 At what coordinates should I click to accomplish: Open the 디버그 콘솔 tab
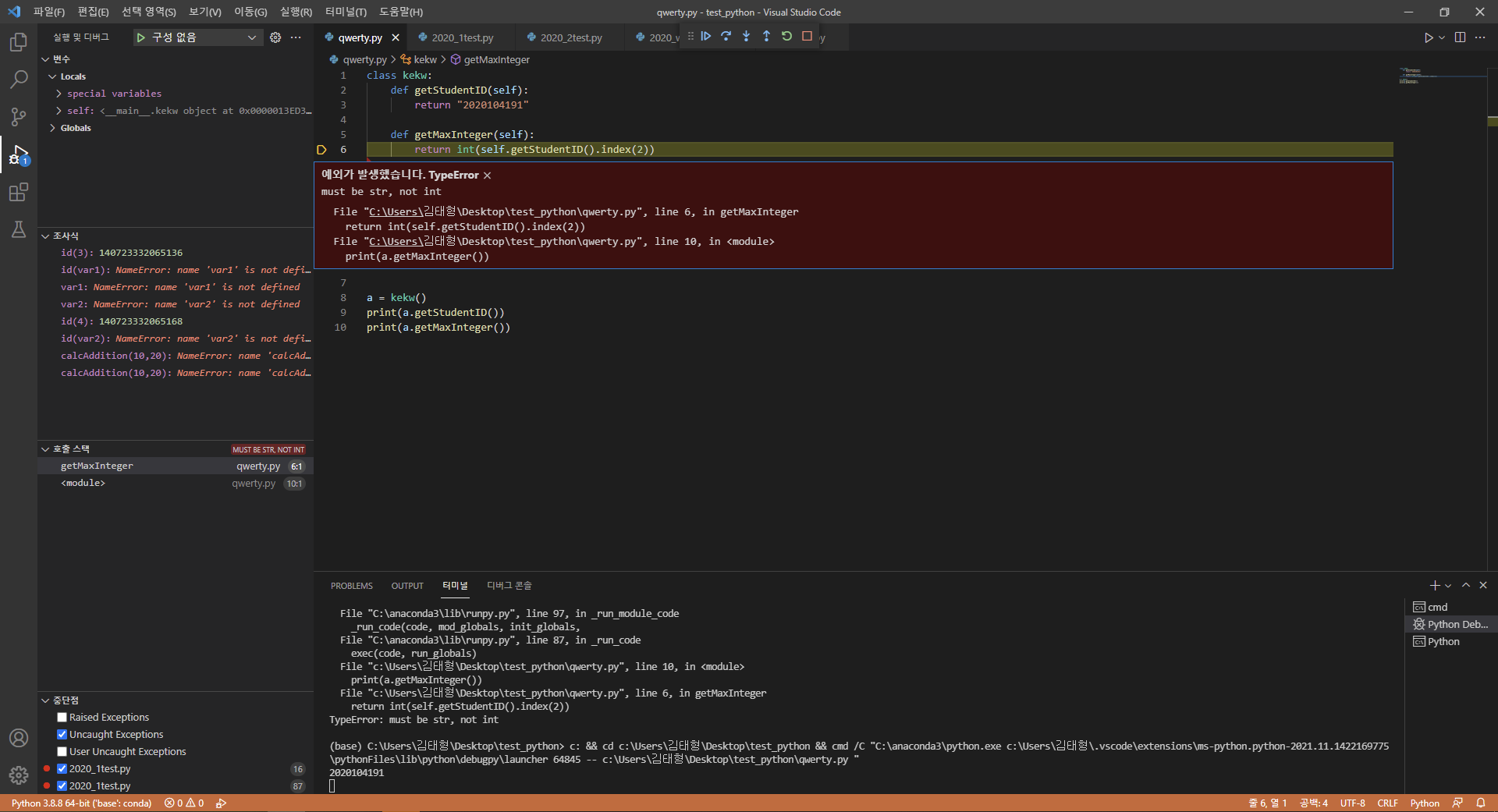click(509, 586)
